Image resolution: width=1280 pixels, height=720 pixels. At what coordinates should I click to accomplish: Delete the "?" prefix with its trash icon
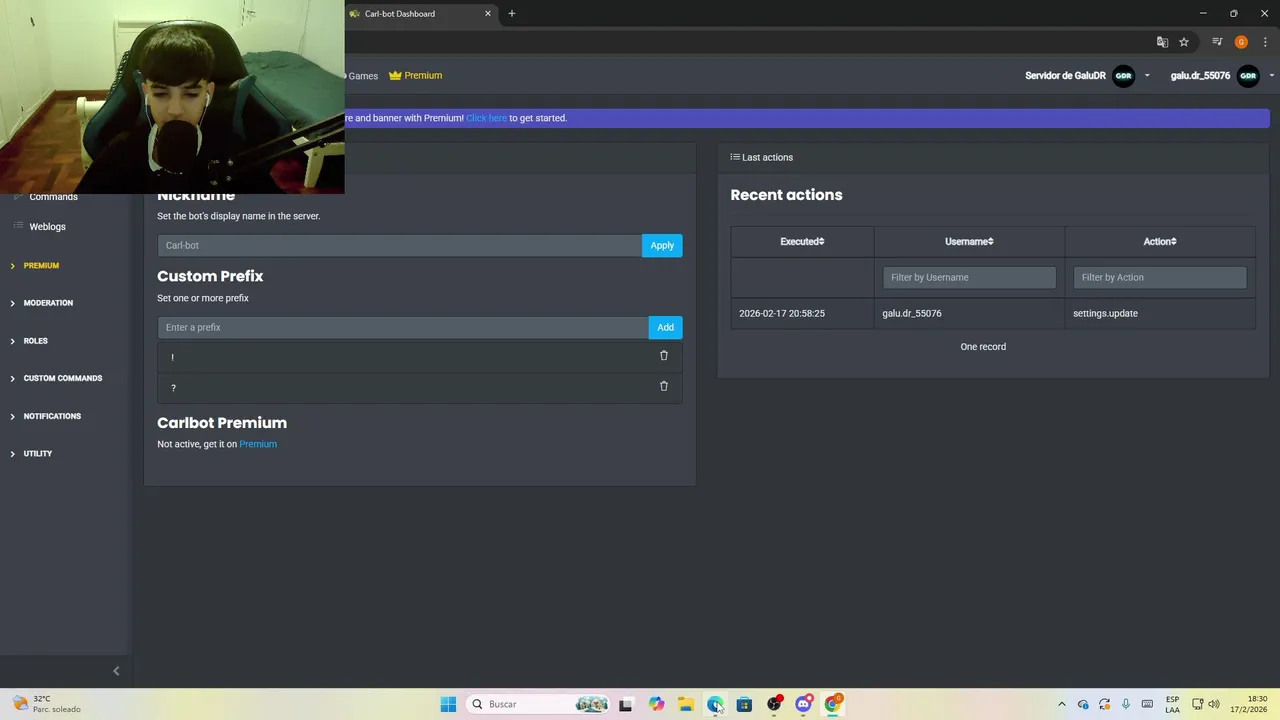pyautogui.click(x=663, y=386)
